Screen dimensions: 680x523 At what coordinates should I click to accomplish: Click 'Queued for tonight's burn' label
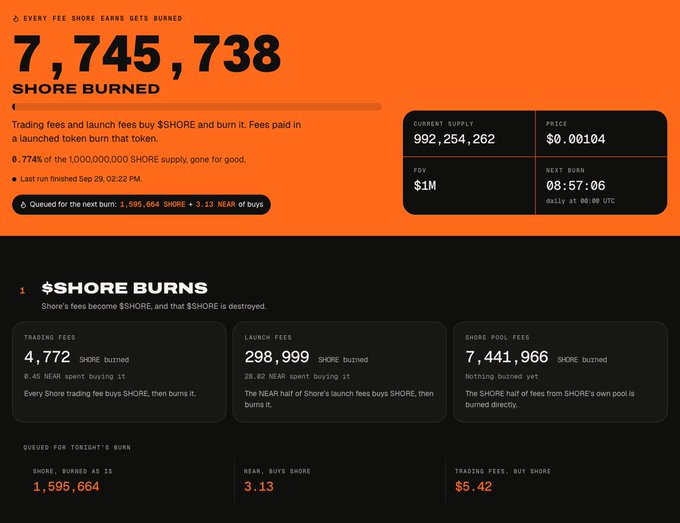(x=77, y=448)
